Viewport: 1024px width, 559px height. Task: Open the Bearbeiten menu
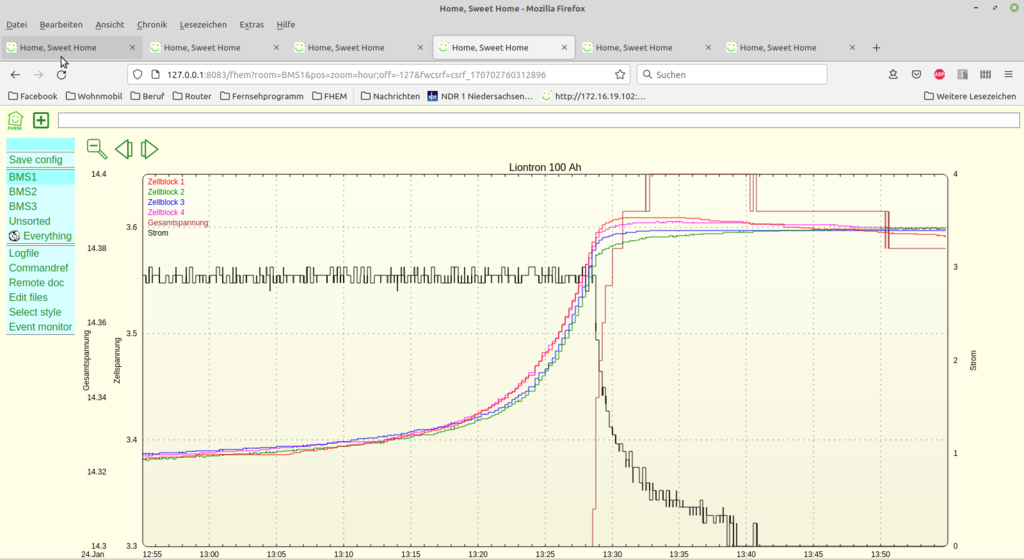pos(61,25)
